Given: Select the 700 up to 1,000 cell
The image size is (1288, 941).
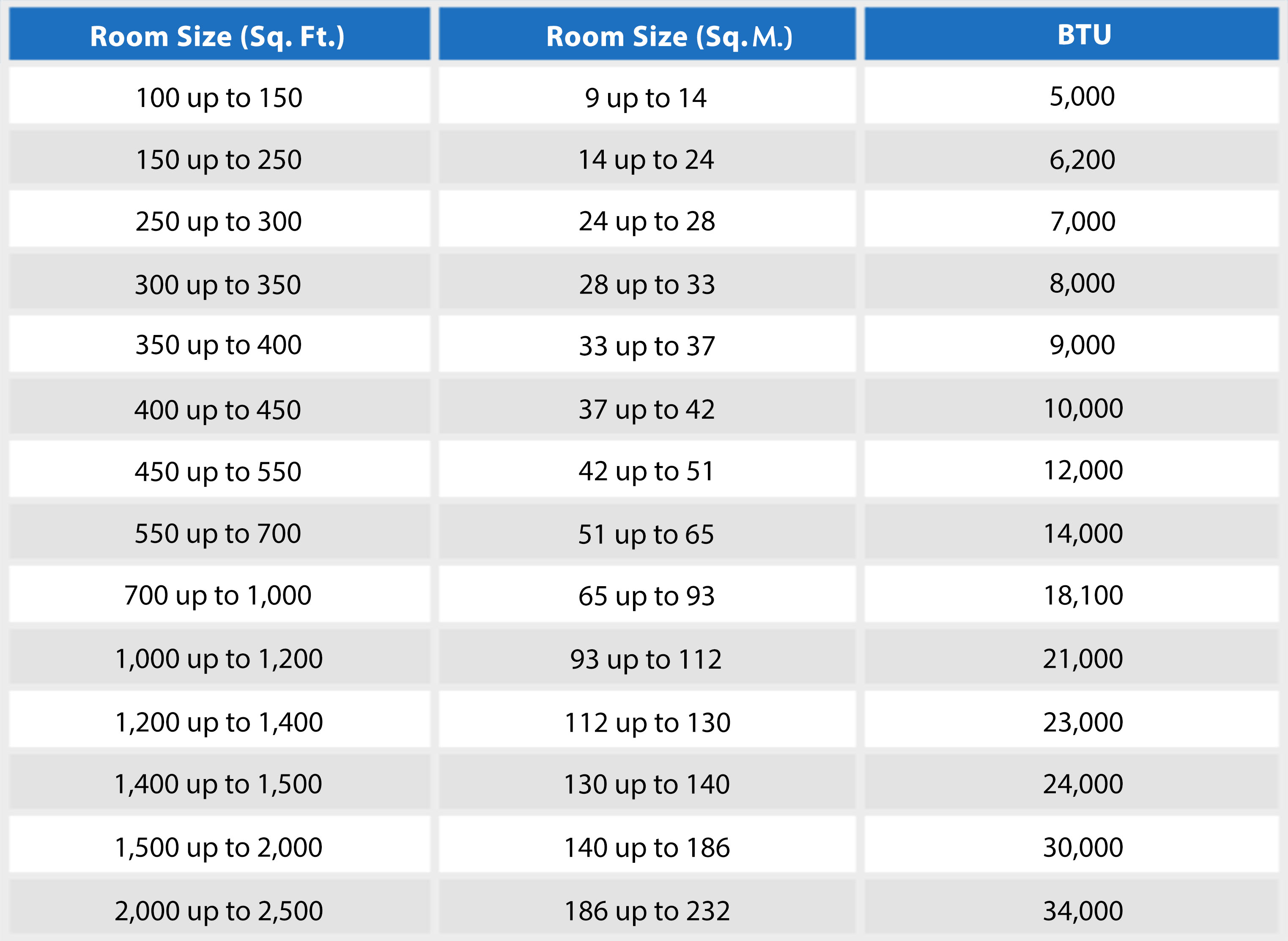Looking at the screenshot, I should (x=217, y=595).
